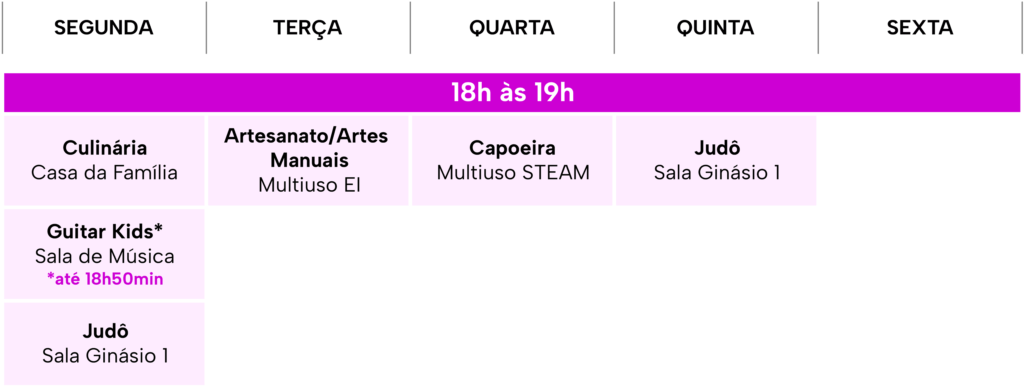
Task: Select the SEXTA column header
Action: (920, 27)
